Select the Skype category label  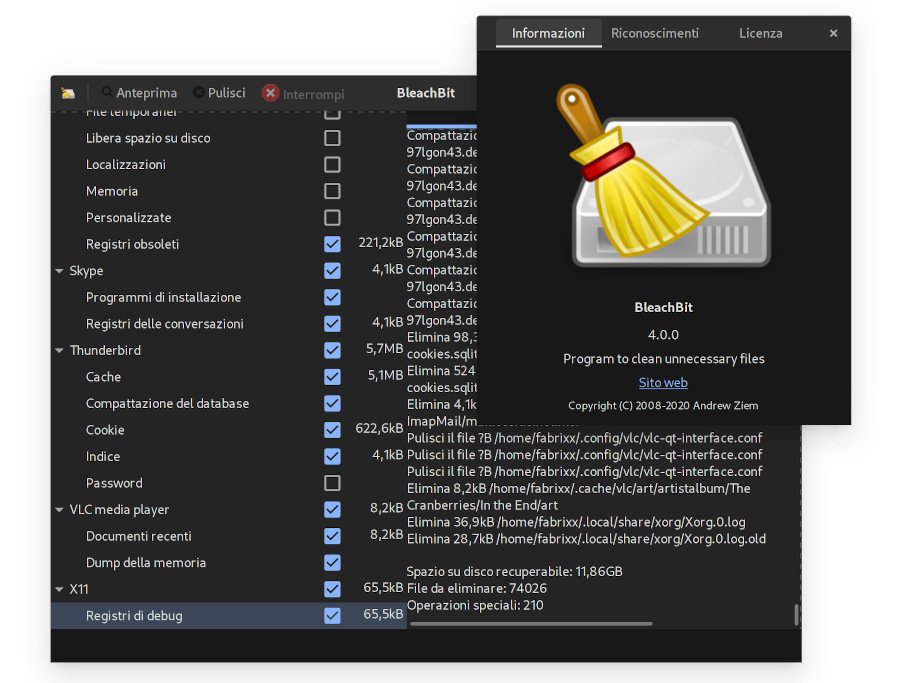[86, 270]
